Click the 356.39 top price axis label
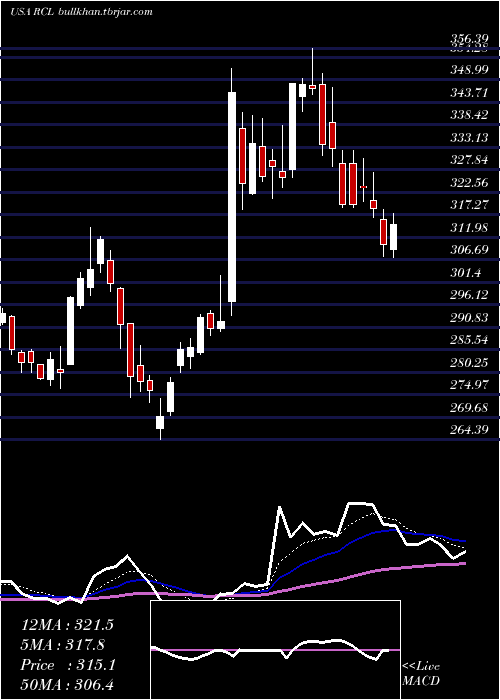The image size is (500, 700). [469, 40]
